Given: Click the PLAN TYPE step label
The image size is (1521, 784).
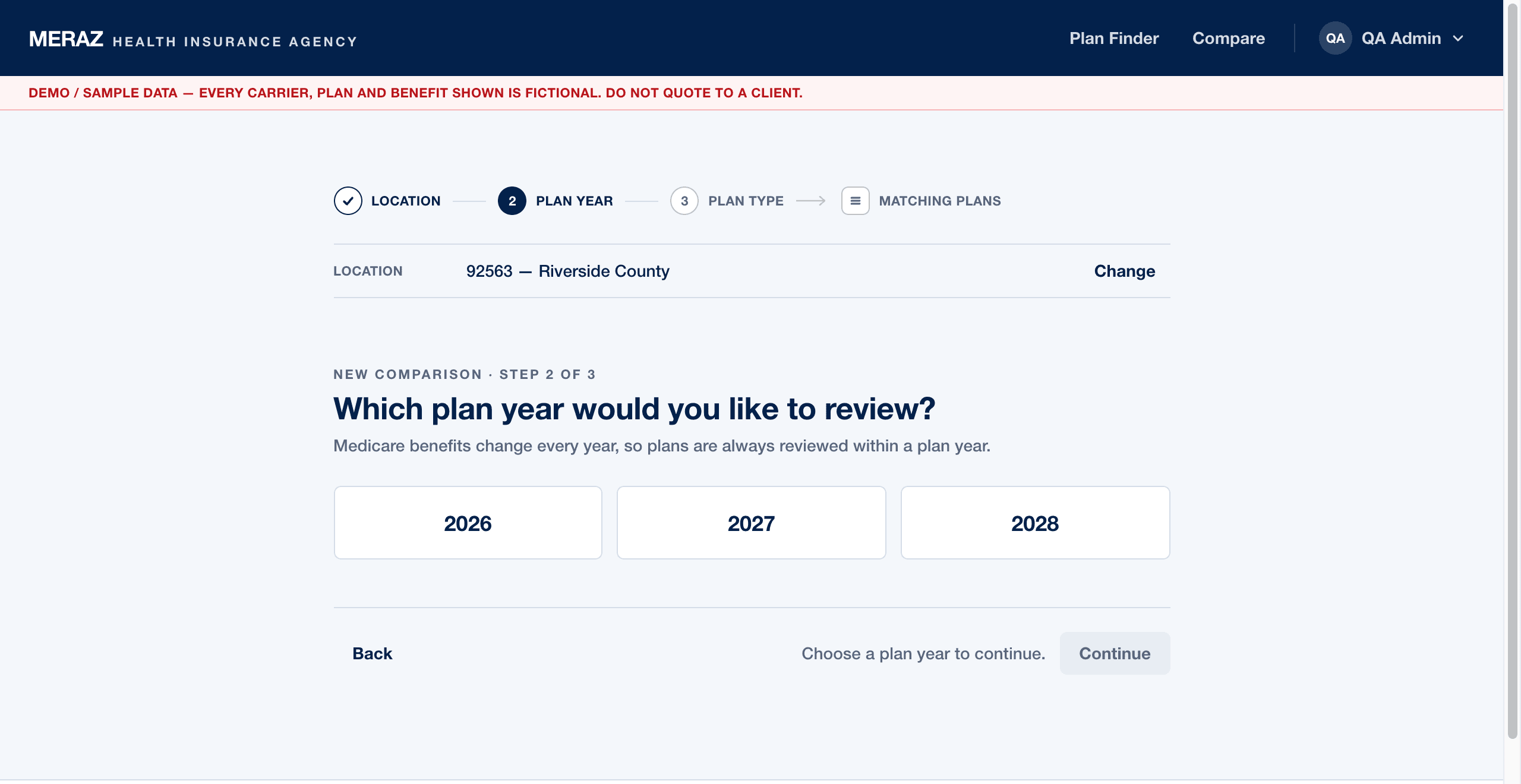Looking at the screenshot, I should click(x=746, y=201).
